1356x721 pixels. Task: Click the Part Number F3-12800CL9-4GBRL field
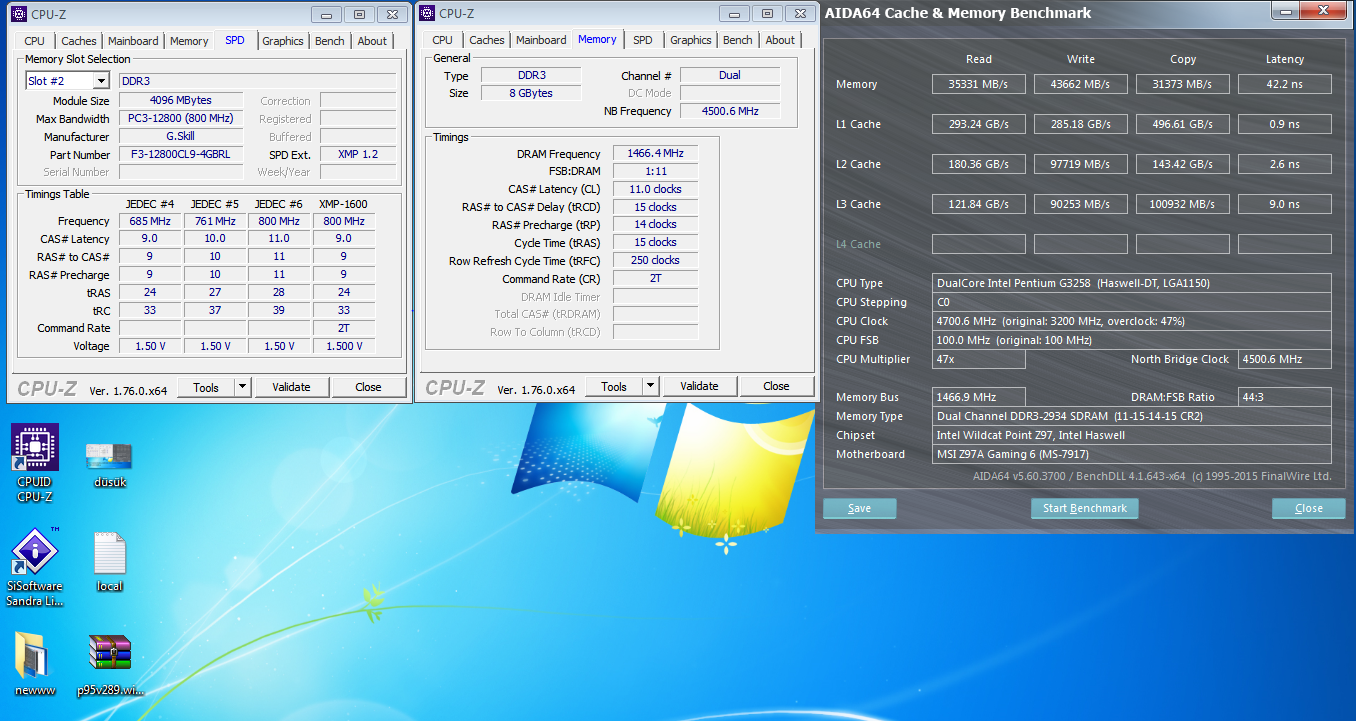pos(180,155)
